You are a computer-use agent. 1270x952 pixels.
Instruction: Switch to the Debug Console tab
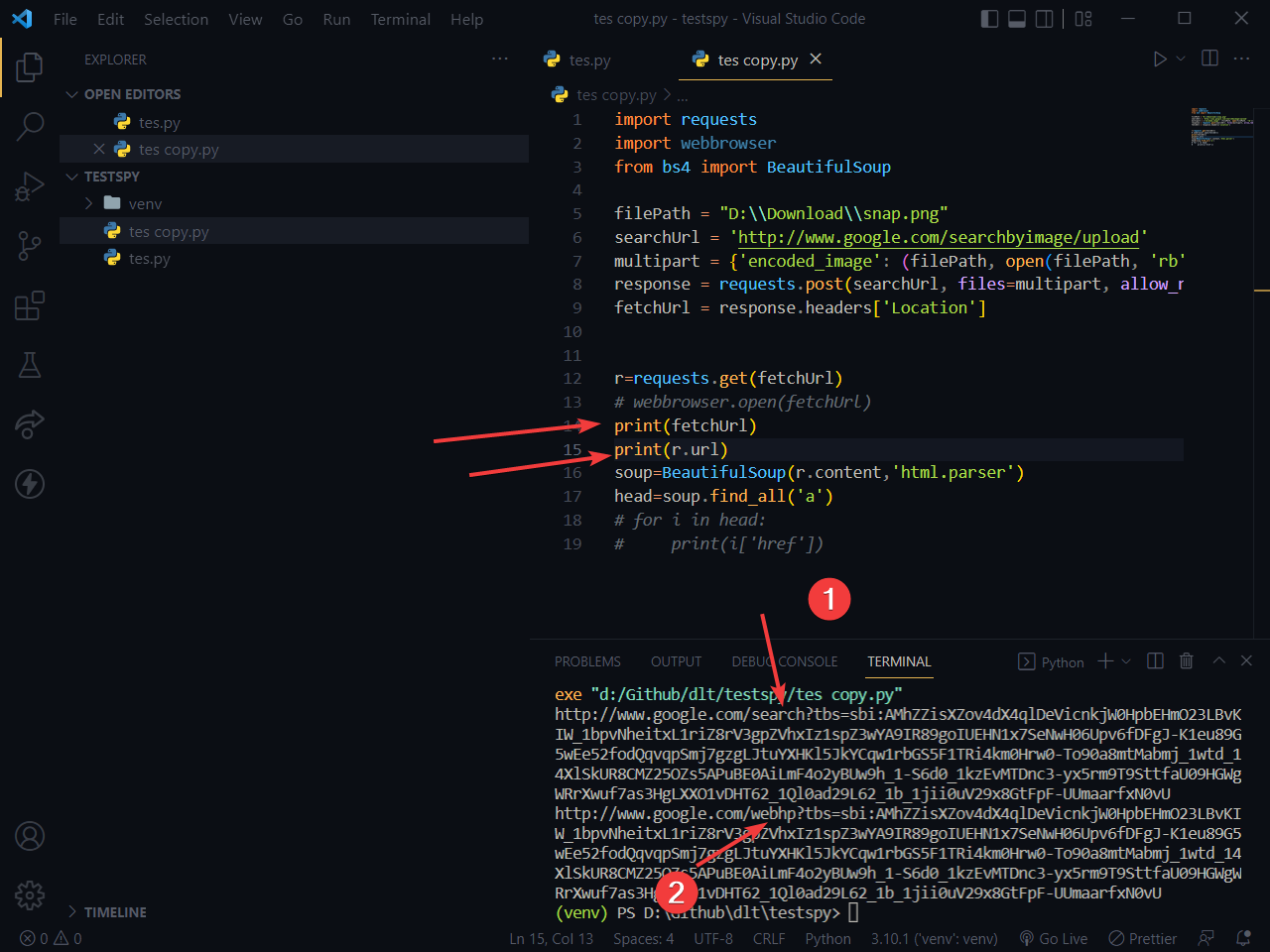[x=785, y=661]
